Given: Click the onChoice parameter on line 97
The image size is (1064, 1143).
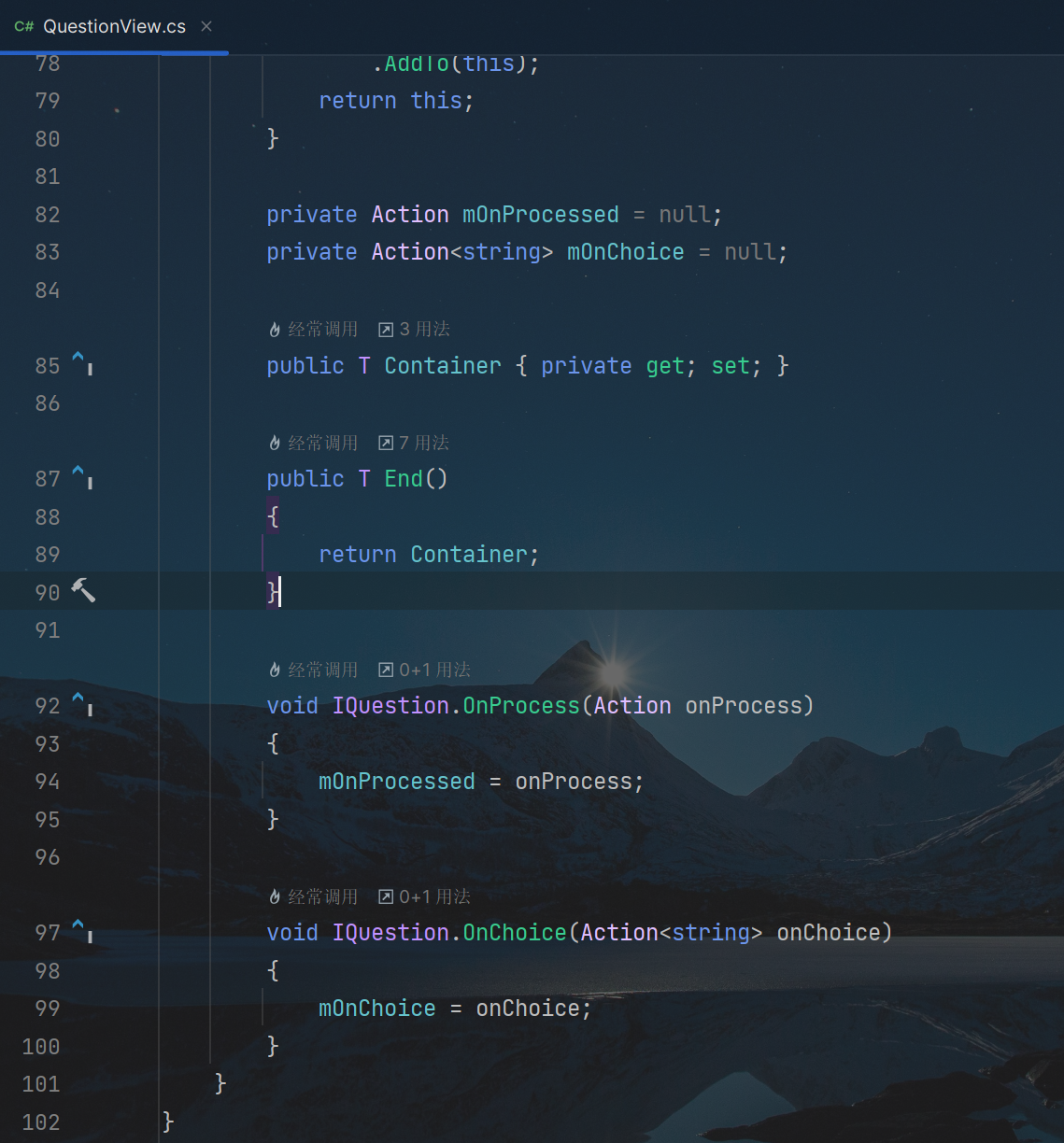Looking at the screenshot, I should tap(829, 933).
